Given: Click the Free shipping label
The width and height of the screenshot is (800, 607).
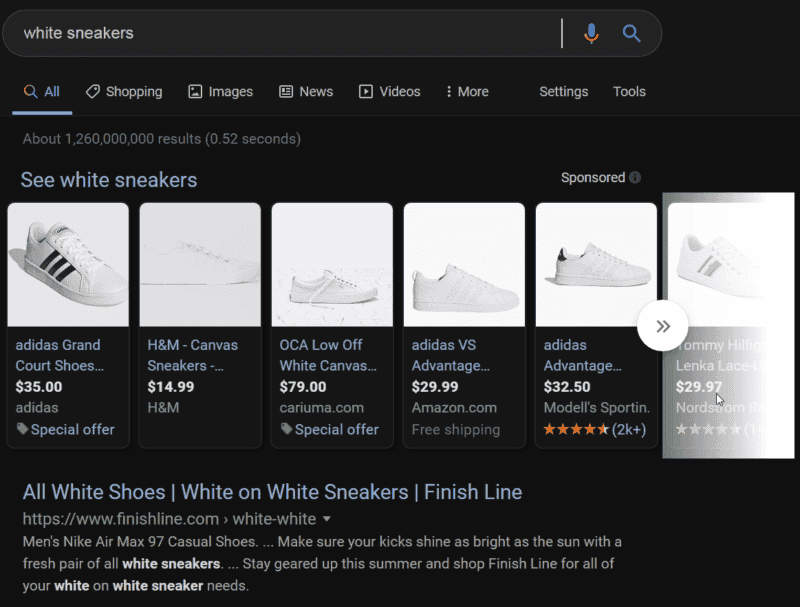Looking at the screenshot, I should point(456,429).
